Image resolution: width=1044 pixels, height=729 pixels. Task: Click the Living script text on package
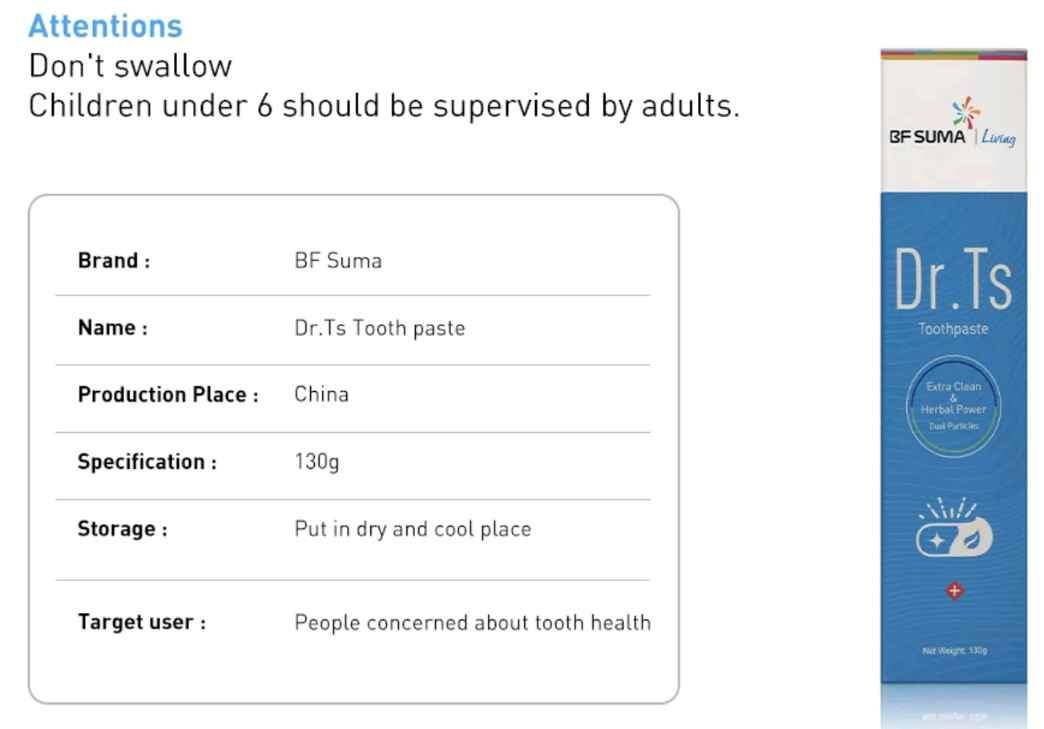click(999, 138)
